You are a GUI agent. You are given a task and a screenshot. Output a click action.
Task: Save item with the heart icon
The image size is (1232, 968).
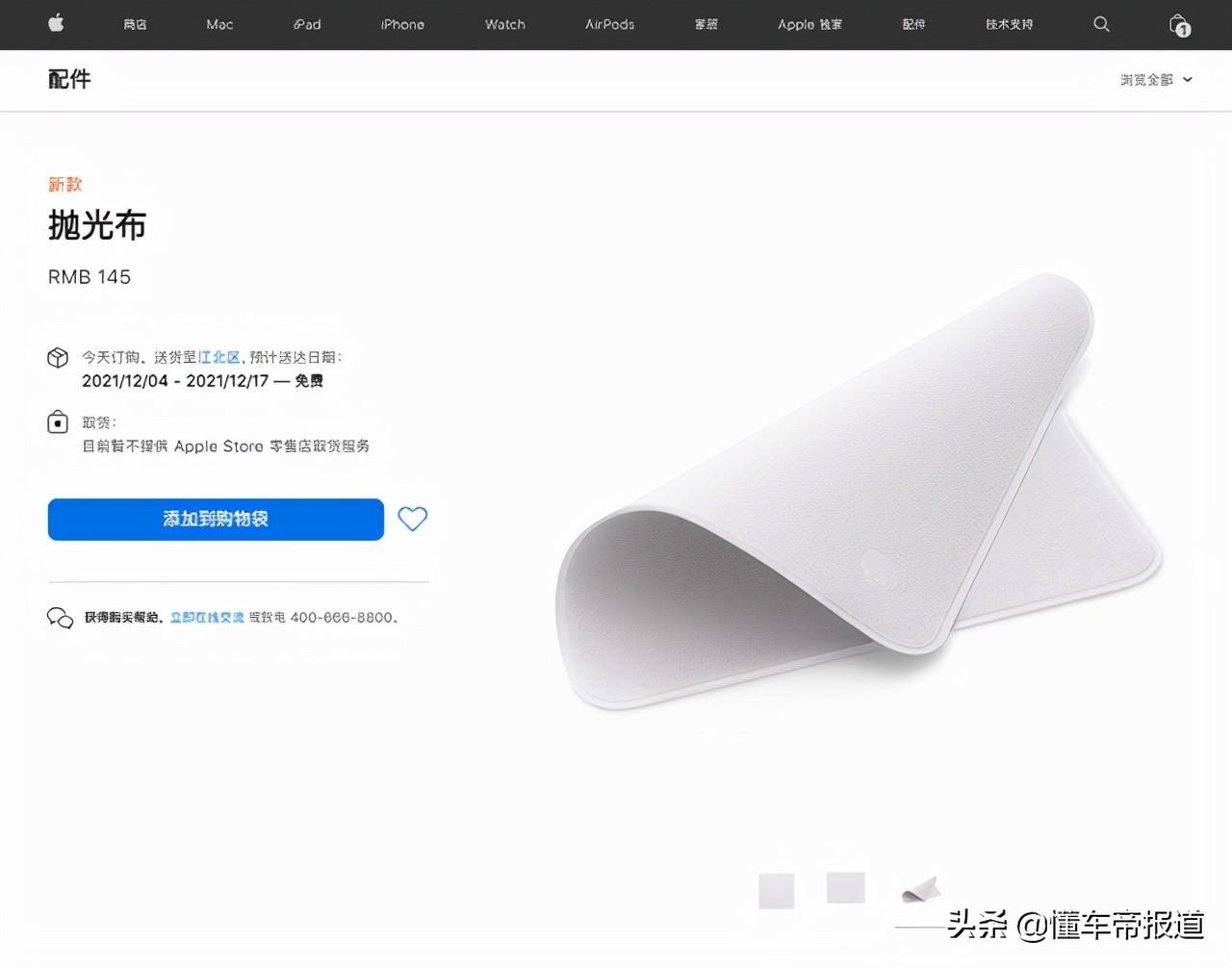click(x=413, y=520)
